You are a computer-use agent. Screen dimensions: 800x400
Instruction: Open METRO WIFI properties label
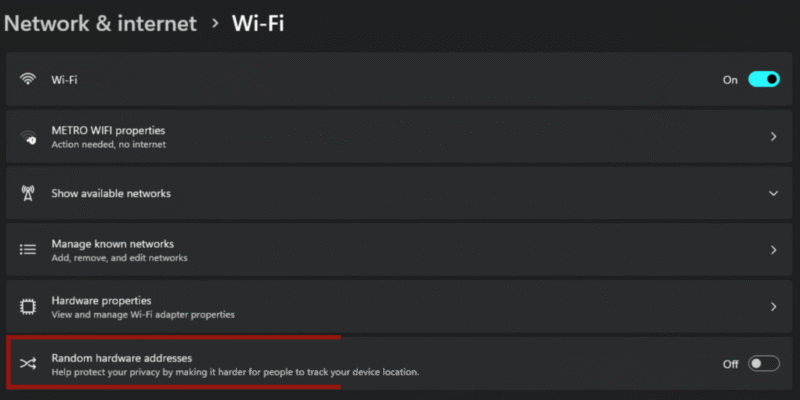click(x=108, y=130)
